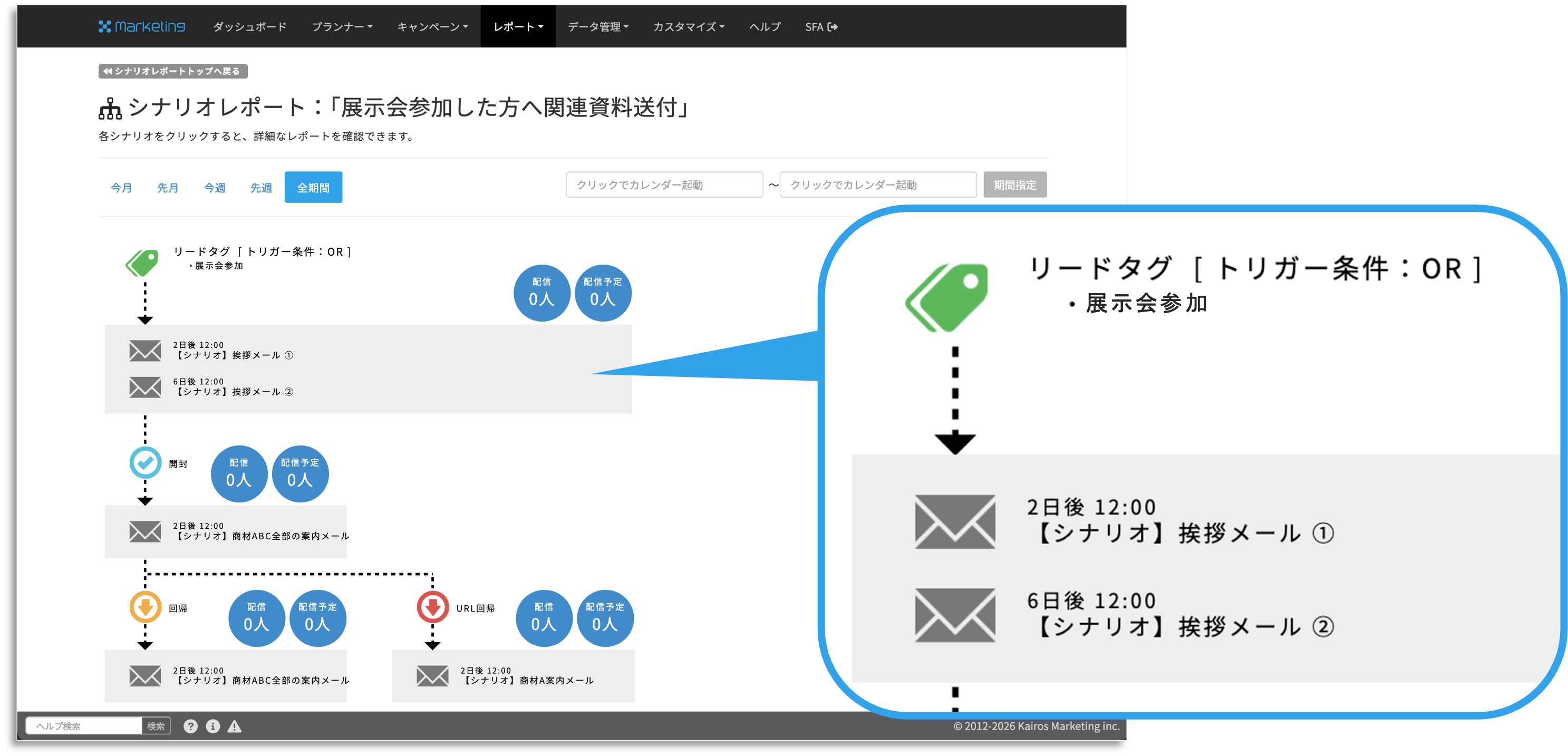Click the 開封 condition label

point(178,464)
